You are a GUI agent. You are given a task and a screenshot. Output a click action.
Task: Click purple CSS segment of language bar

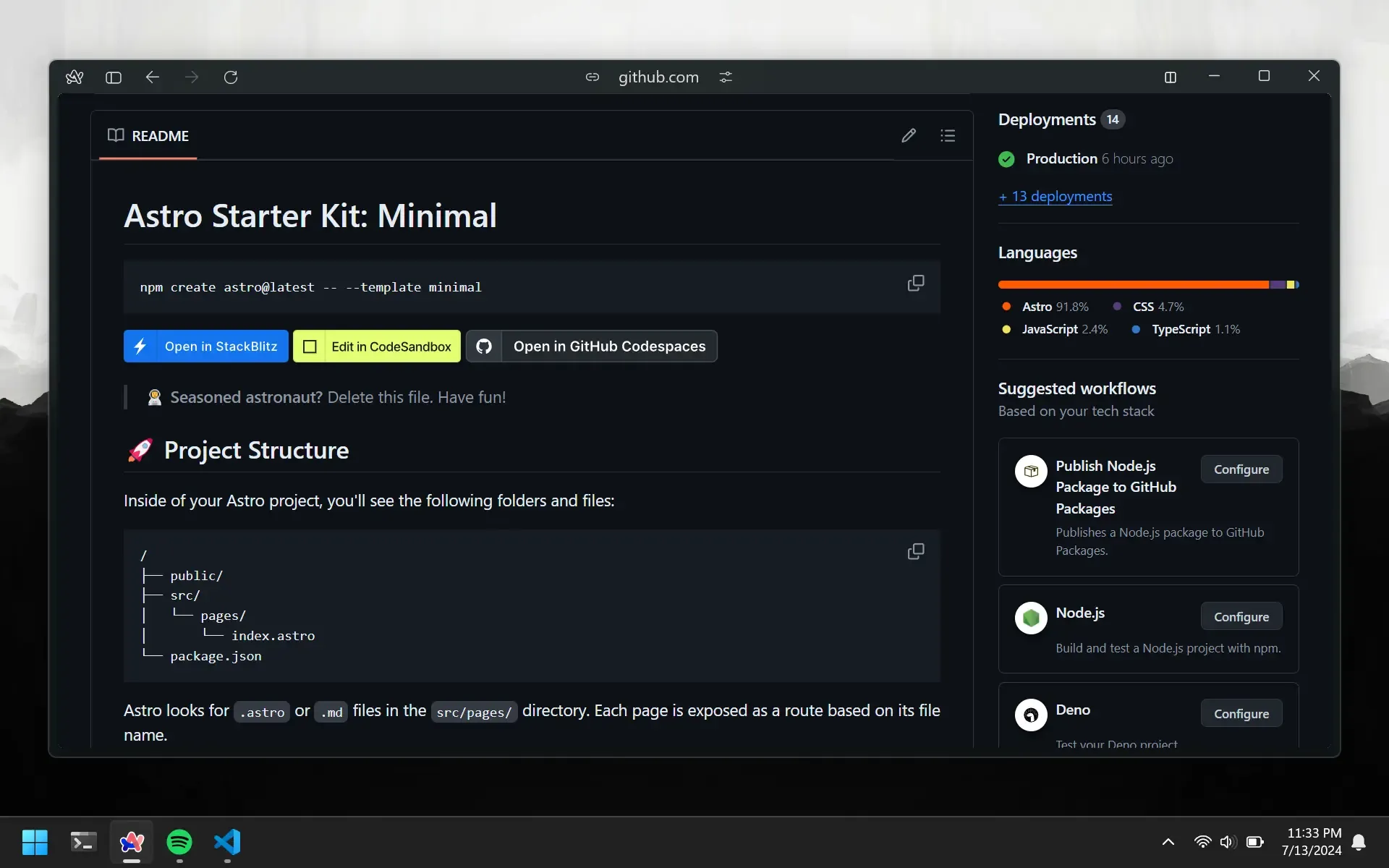(x=1278, y=285)
